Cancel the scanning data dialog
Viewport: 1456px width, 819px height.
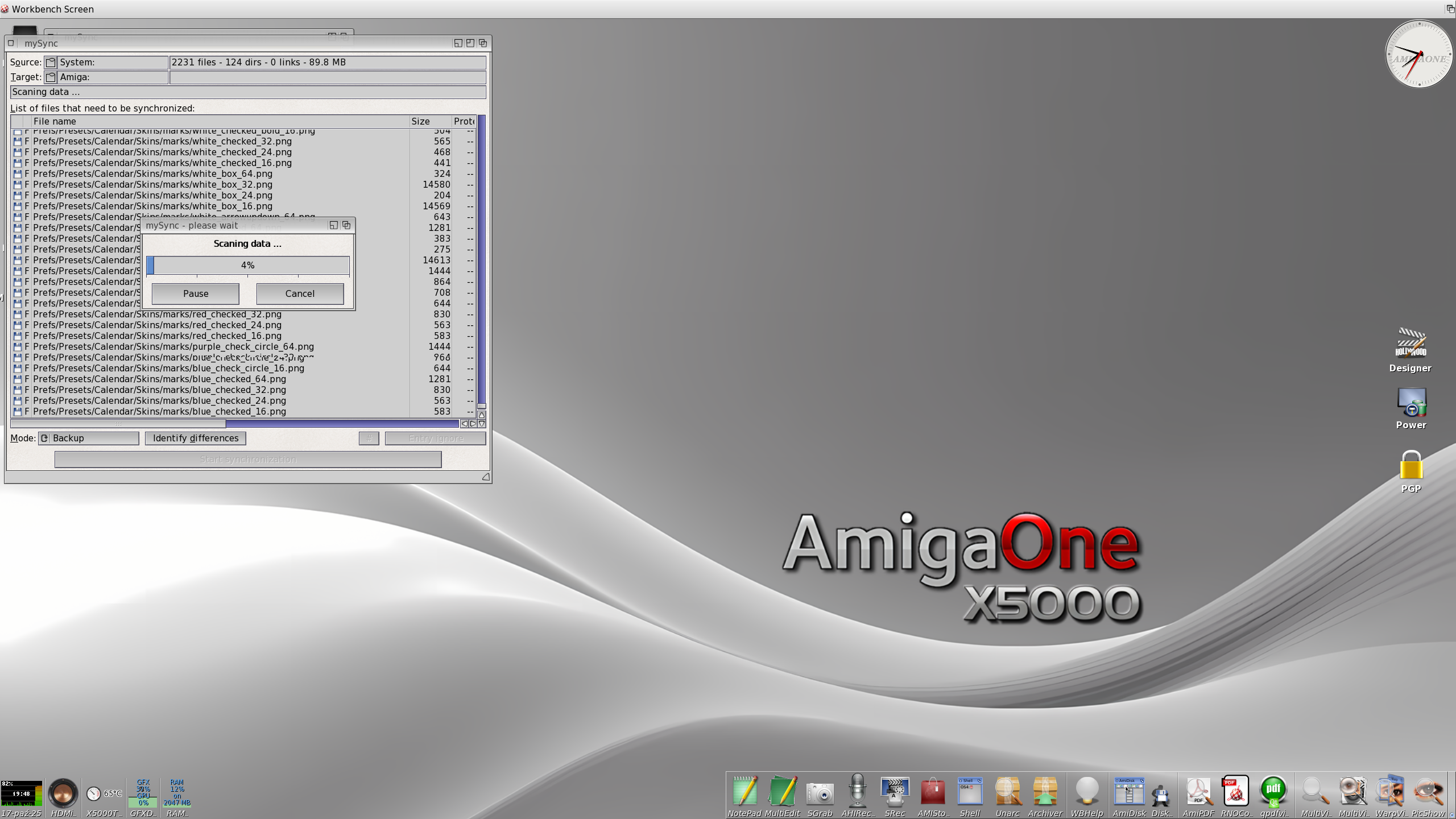[x=300, y=294]
